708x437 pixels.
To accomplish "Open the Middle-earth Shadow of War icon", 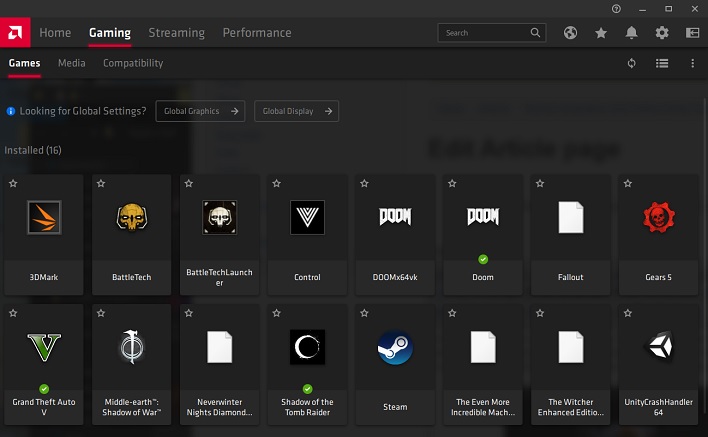I will point(132,347).
